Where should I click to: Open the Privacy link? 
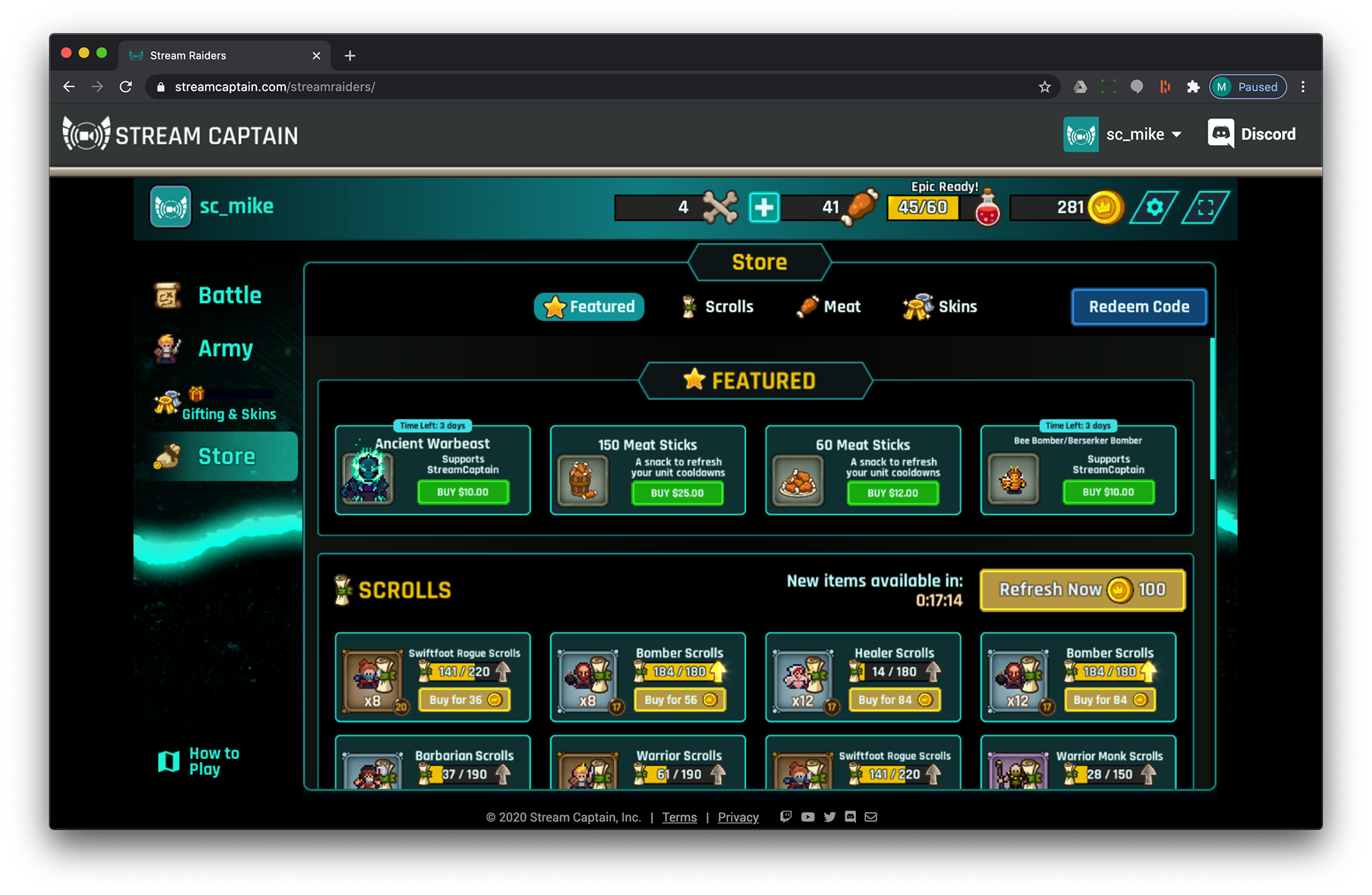click(738, 817)
